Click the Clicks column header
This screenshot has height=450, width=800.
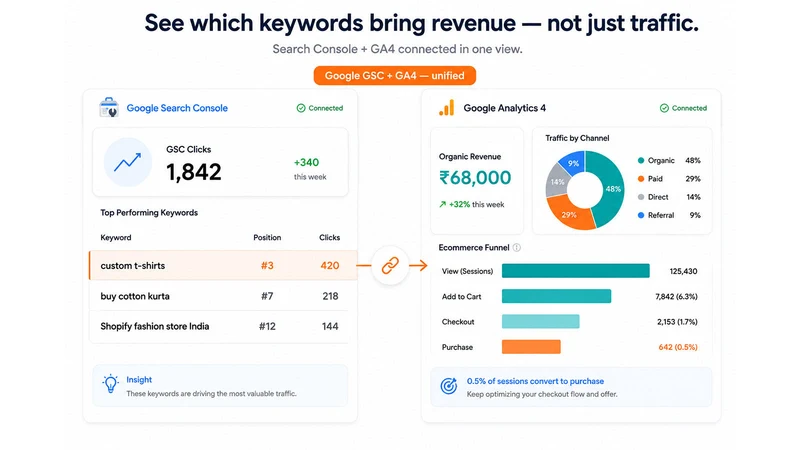330,237
